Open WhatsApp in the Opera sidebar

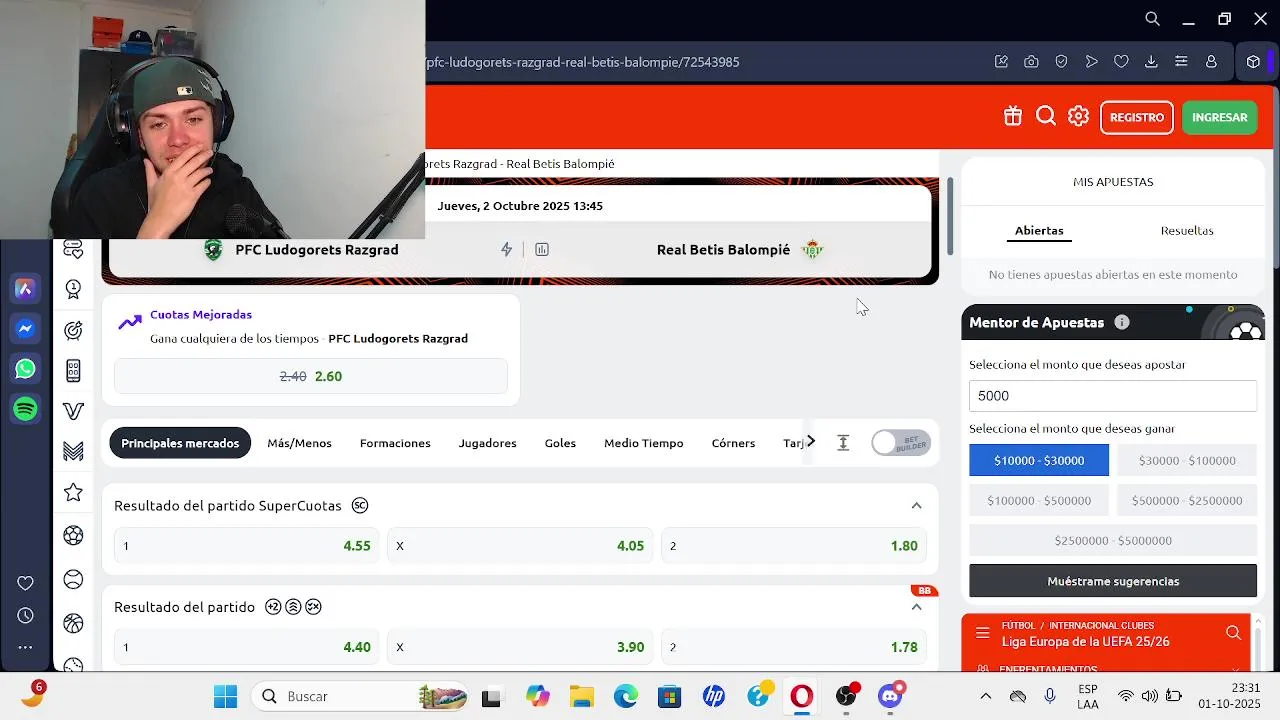click(x=26, y=369)
